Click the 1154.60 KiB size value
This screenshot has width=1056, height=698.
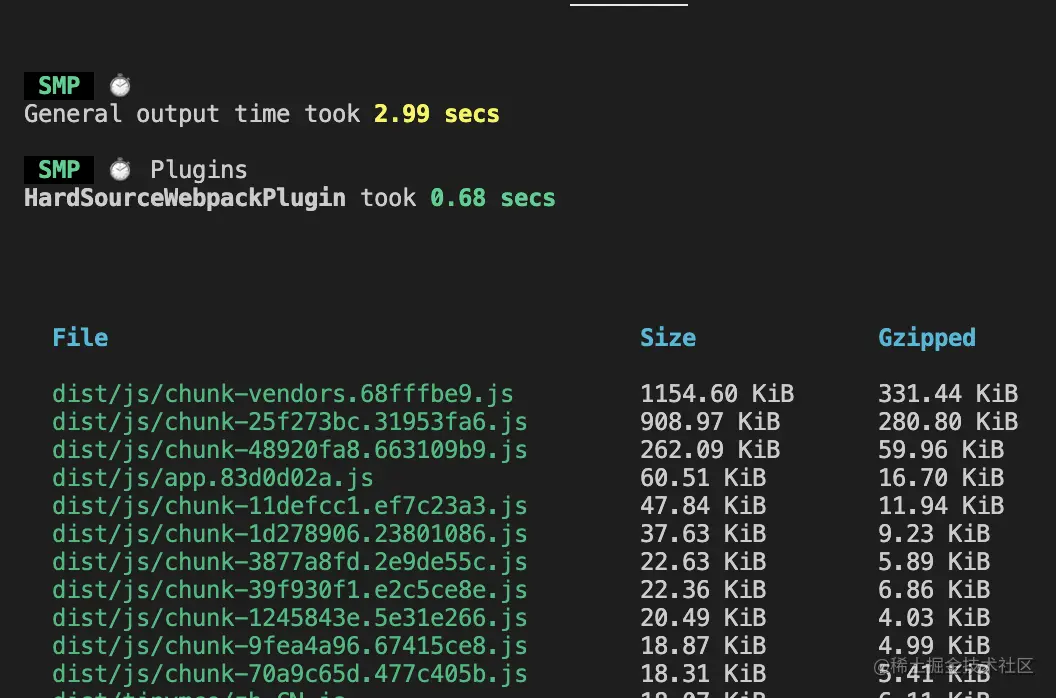point(717,394)
